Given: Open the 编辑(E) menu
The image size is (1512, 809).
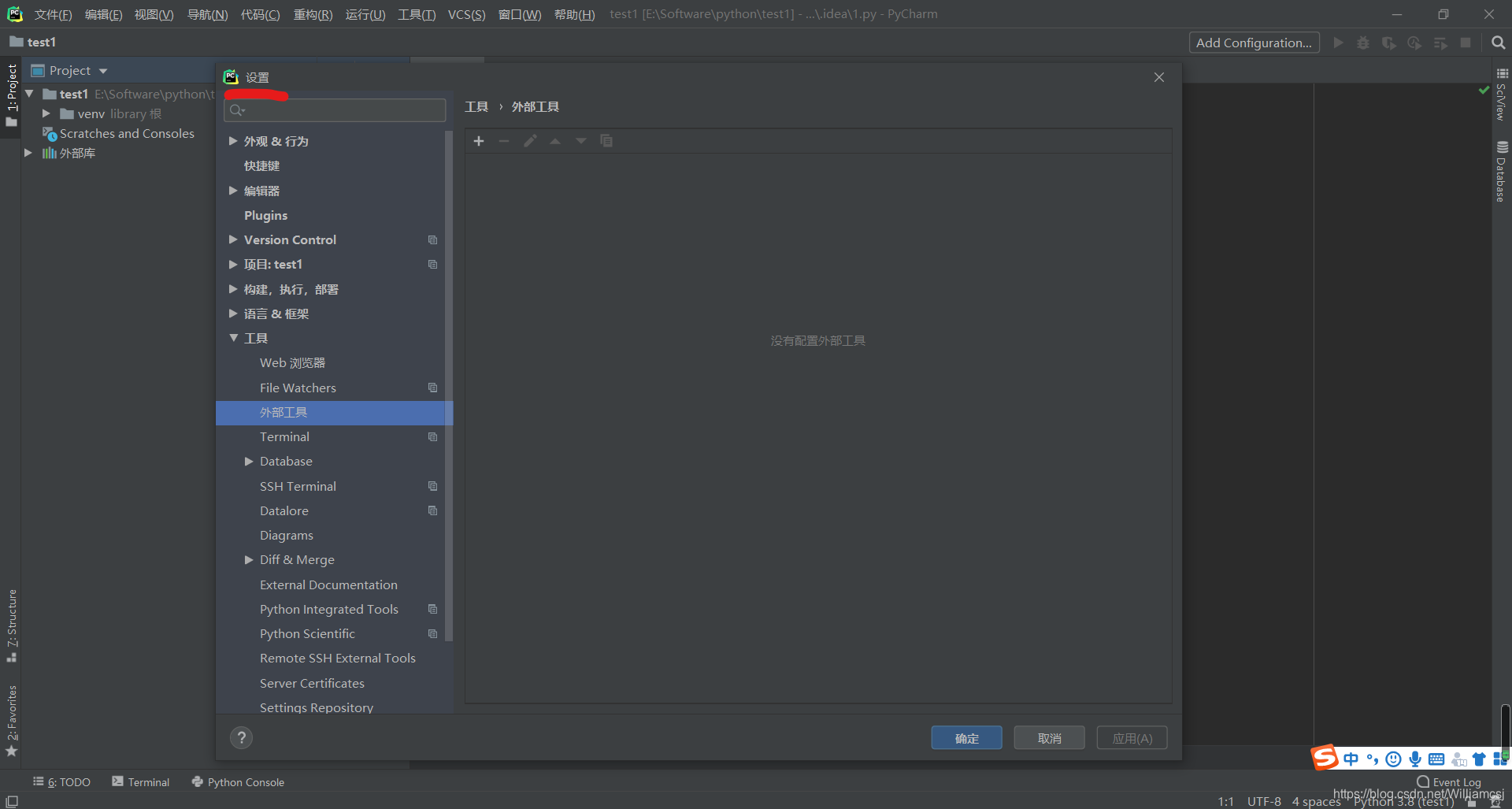Looking at the screenshot, I should (103, 14).
